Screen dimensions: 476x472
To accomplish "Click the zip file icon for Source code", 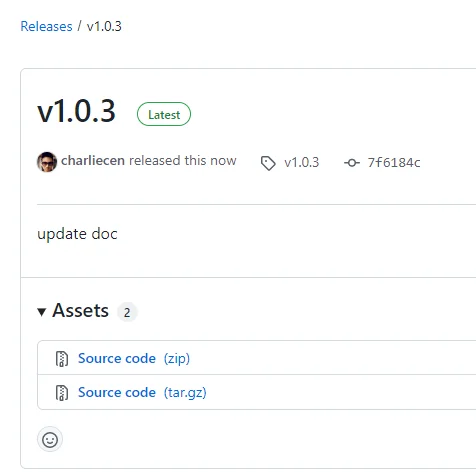I will pyautogui.click(x=62, y=359).
